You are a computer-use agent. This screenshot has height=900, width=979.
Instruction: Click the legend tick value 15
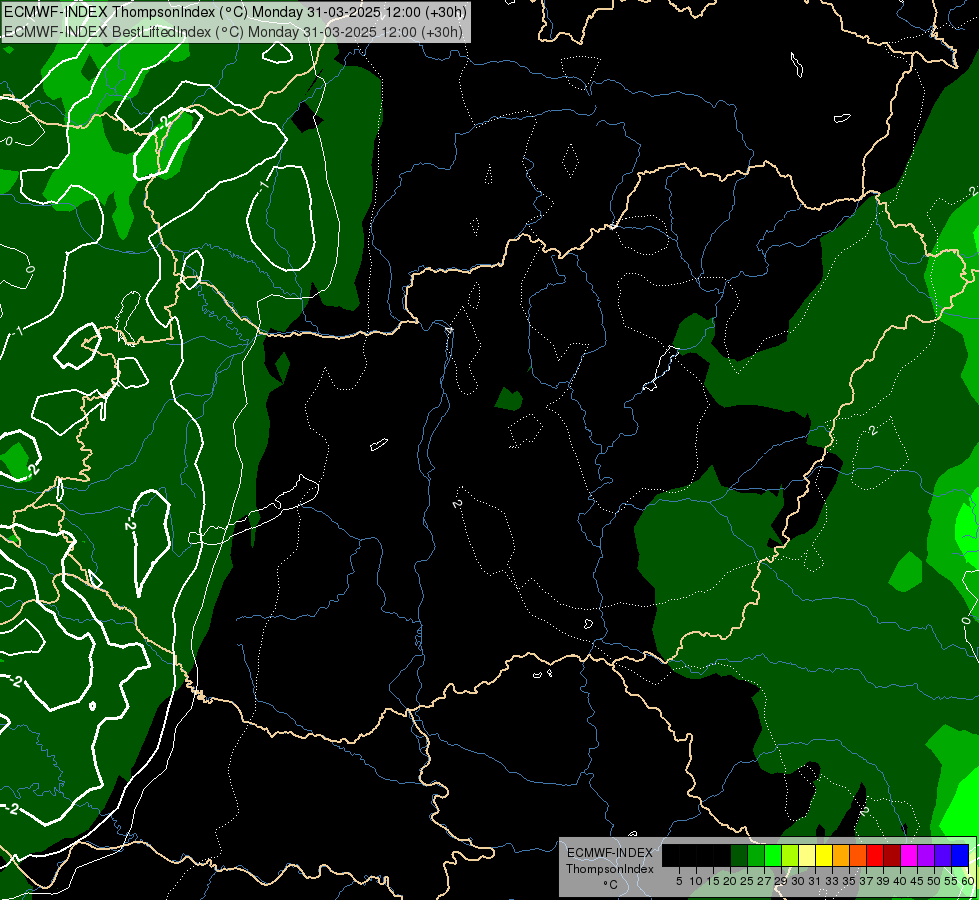click(x=714, y=881)
